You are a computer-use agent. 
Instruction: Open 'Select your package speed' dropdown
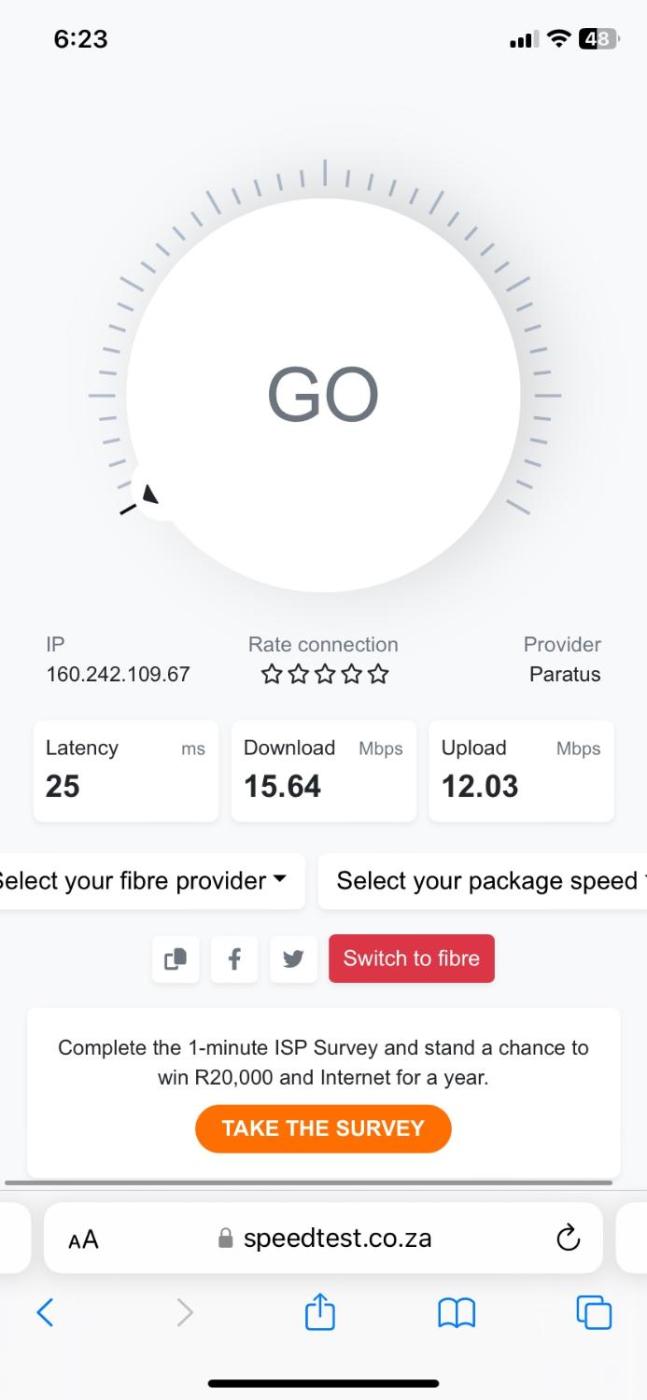point(486,881)
